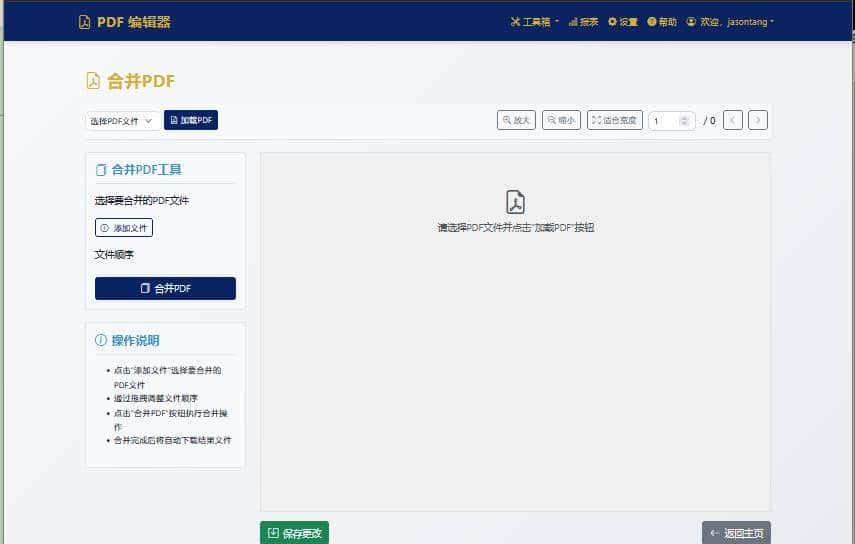This screenshot has height=544, width=855.
Task: Click the 通过拖拽调整文件顺序 instruction
Action: point(155,398)
